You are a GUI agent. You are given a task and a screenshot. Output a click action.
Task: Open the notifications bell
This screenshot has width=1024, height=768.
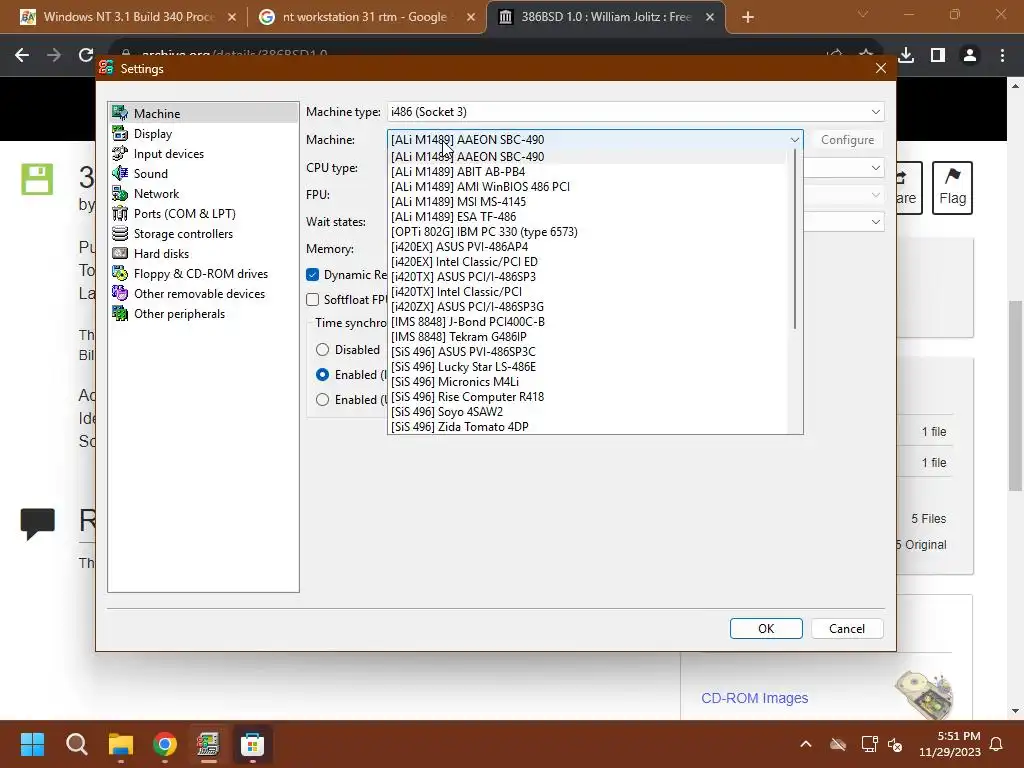tap(997, 744)
